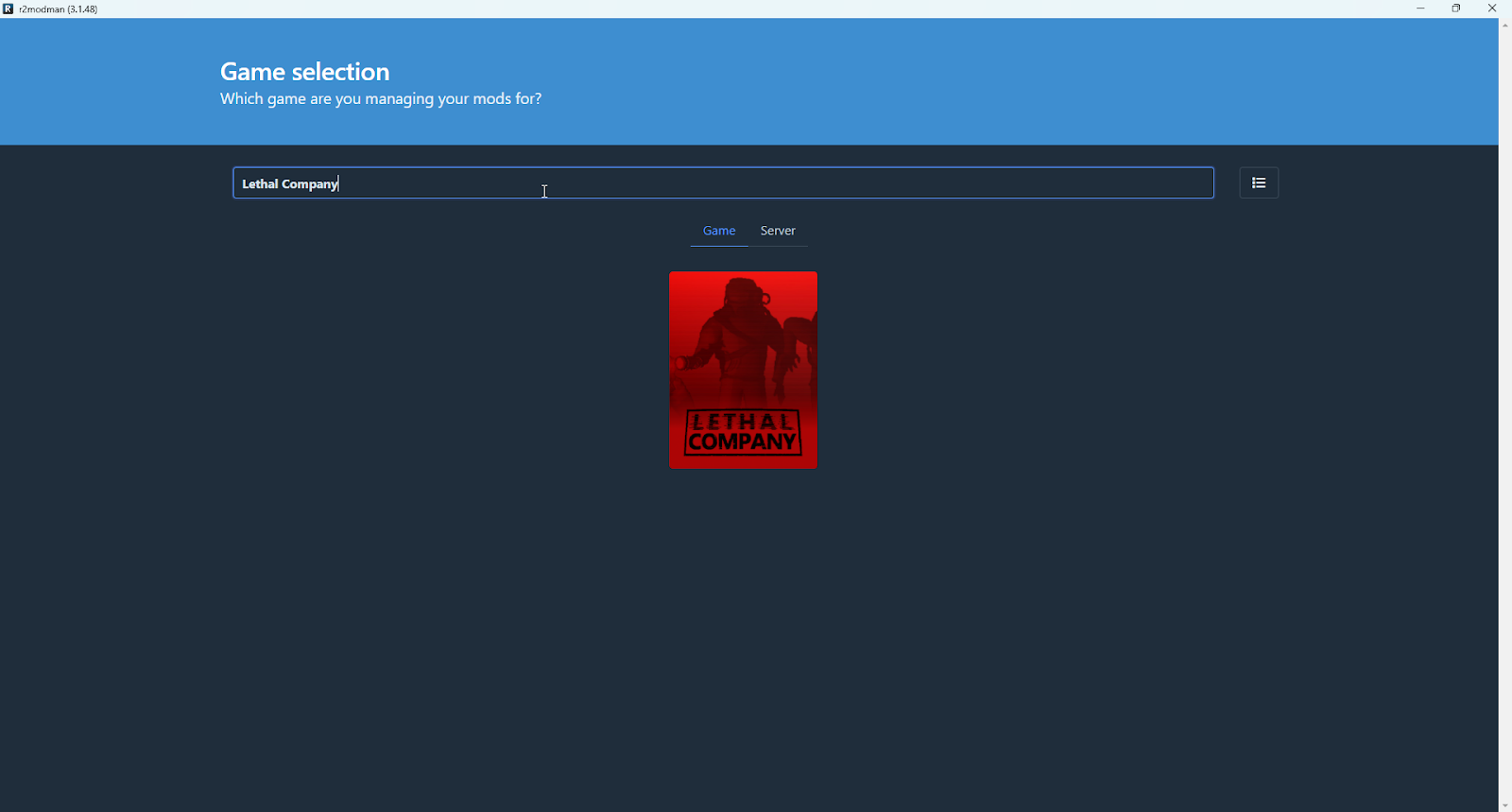This screenshot has height=812, width=1512.
Task: Minimize the r2modman window
Action: click(x=1420, y=9)
